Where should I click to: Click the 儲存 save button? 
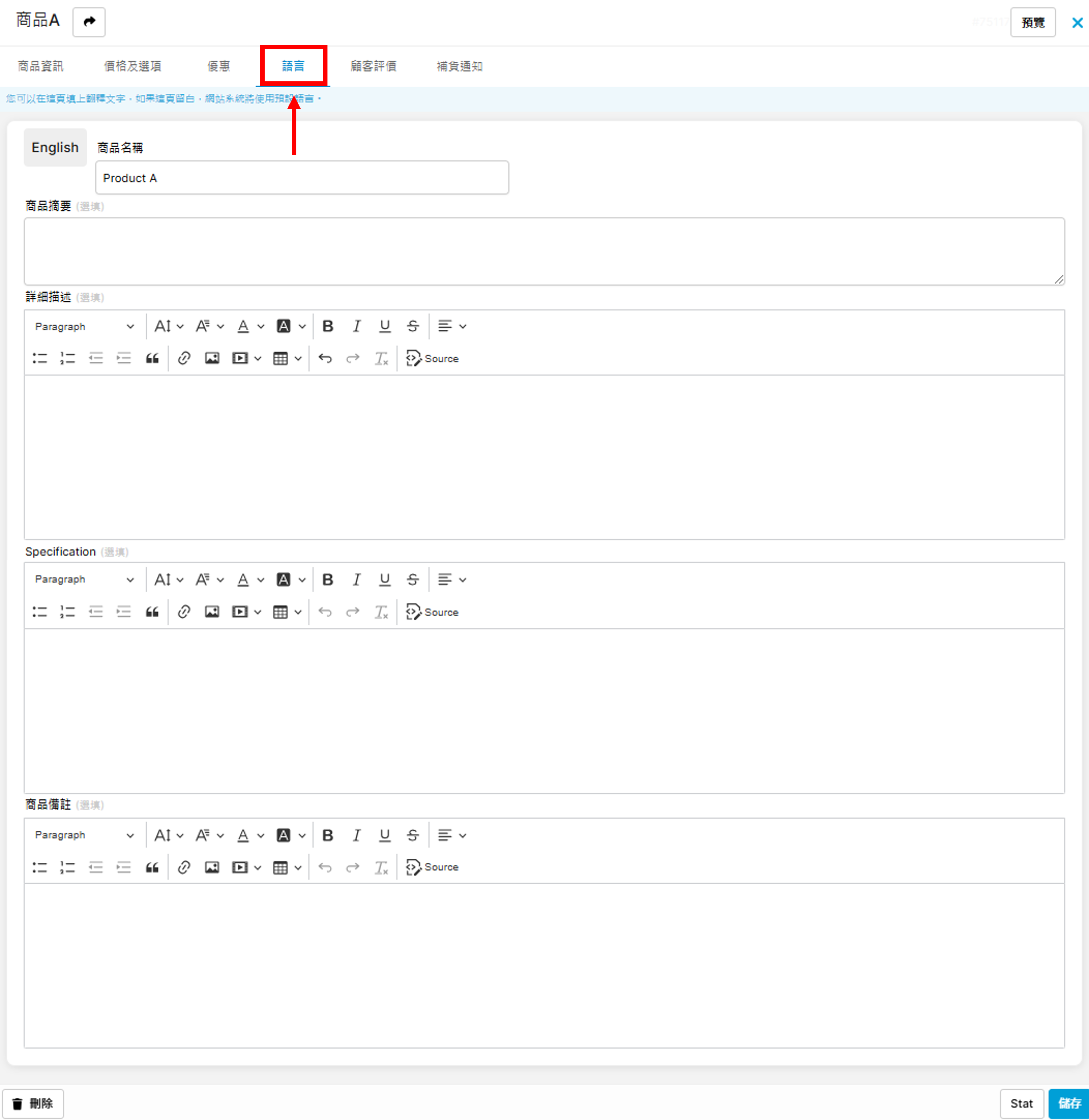pyautogui.click(x=1068, y=1103)
